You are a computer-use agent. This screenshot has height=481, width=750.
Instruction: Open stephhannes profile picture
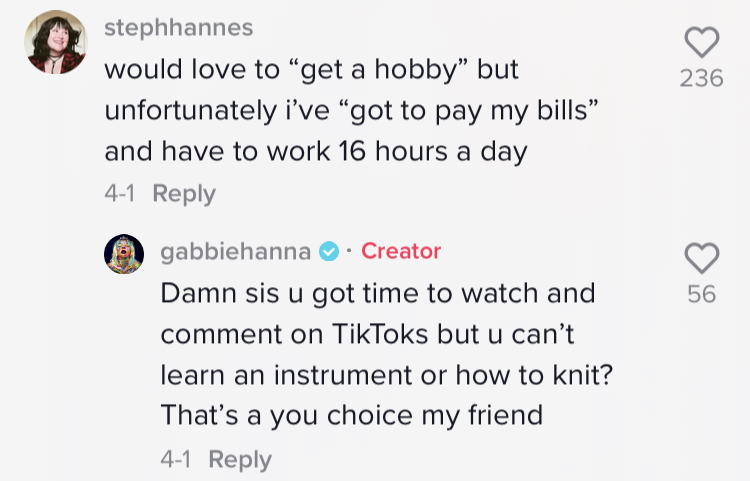pyautogui.click(x=55, y=42)
